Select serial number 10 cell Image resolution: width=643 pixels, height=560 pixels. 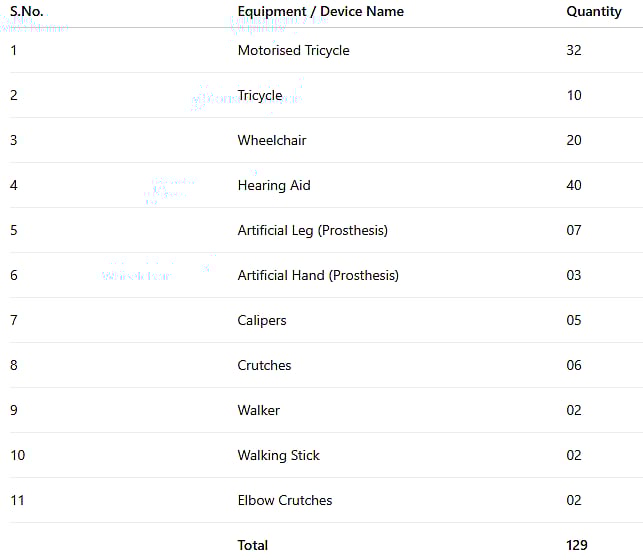point(17,455)
